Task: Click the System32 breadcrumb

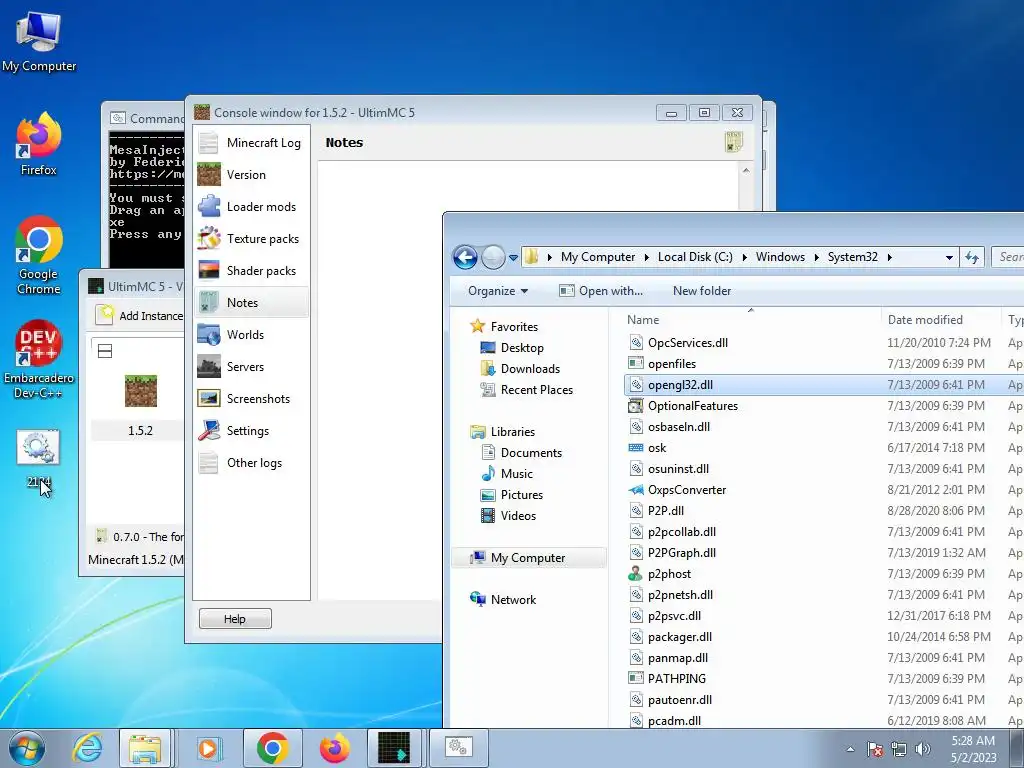Action: [852, 257]
